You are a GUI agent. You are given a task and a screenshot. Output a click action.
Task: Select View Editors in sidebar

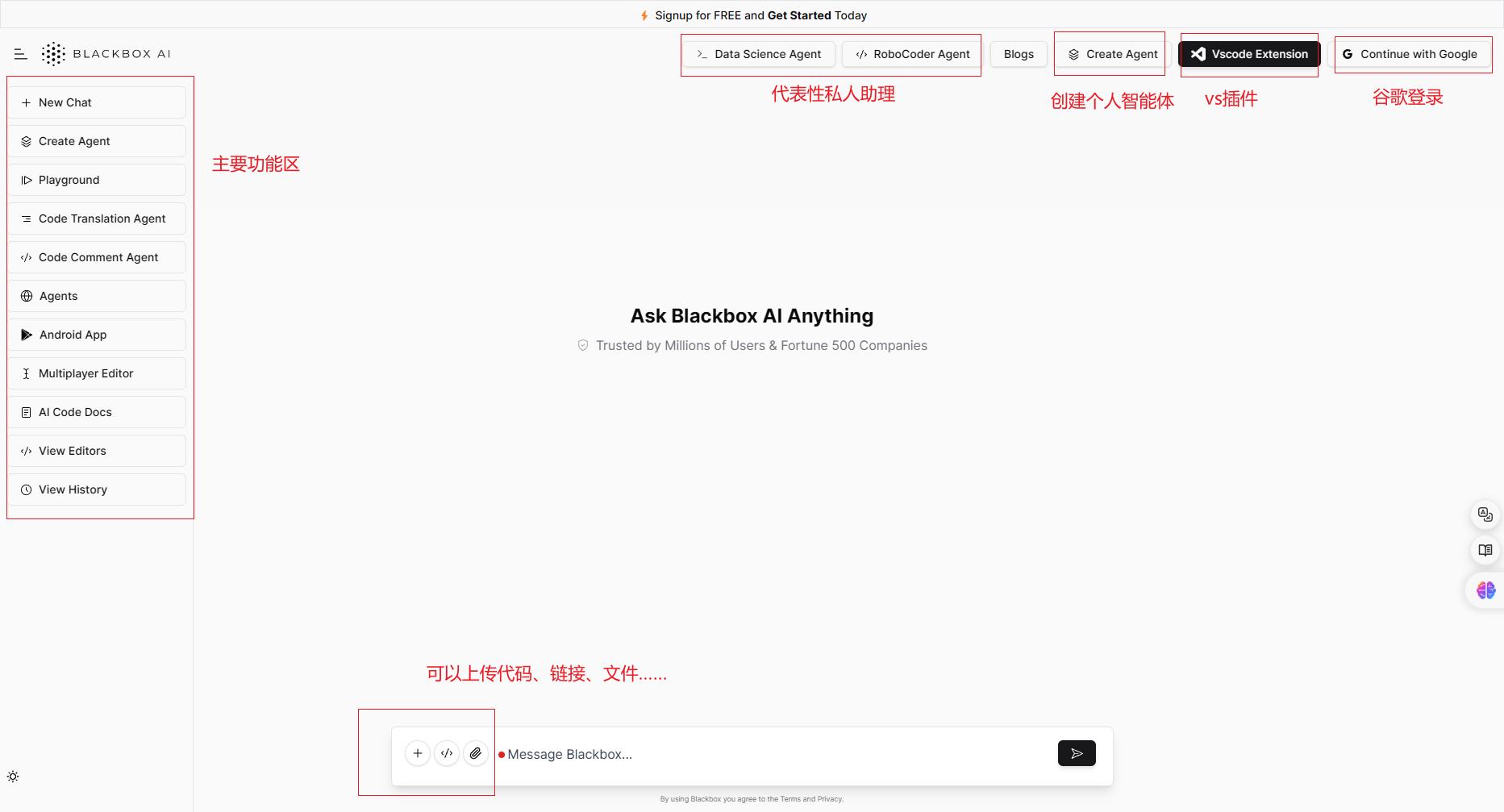[98, 451]
